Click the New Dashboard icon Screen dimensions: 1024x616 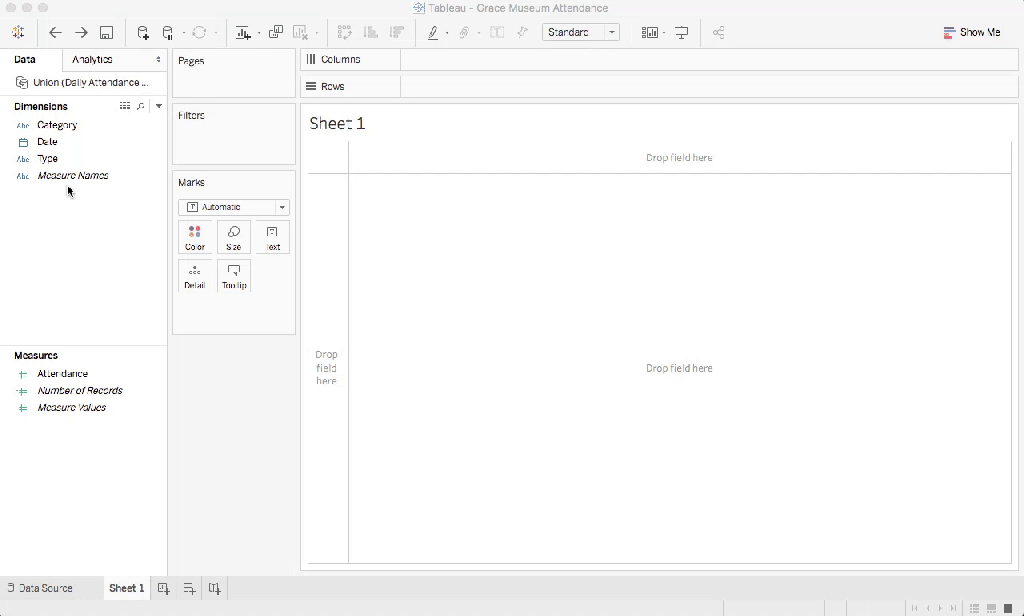(189, 589)
